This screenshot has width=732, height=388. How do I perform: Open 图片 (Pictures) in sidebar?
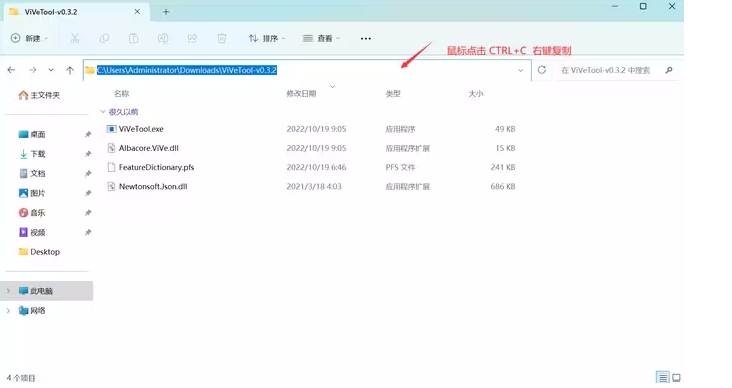coord(32,193)
